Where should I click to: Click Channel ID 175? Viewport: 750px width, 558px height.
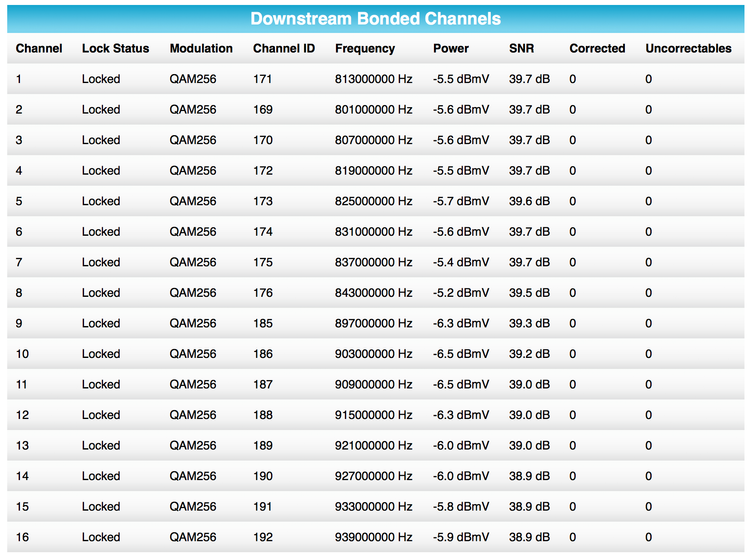click(x=263, y=263)
